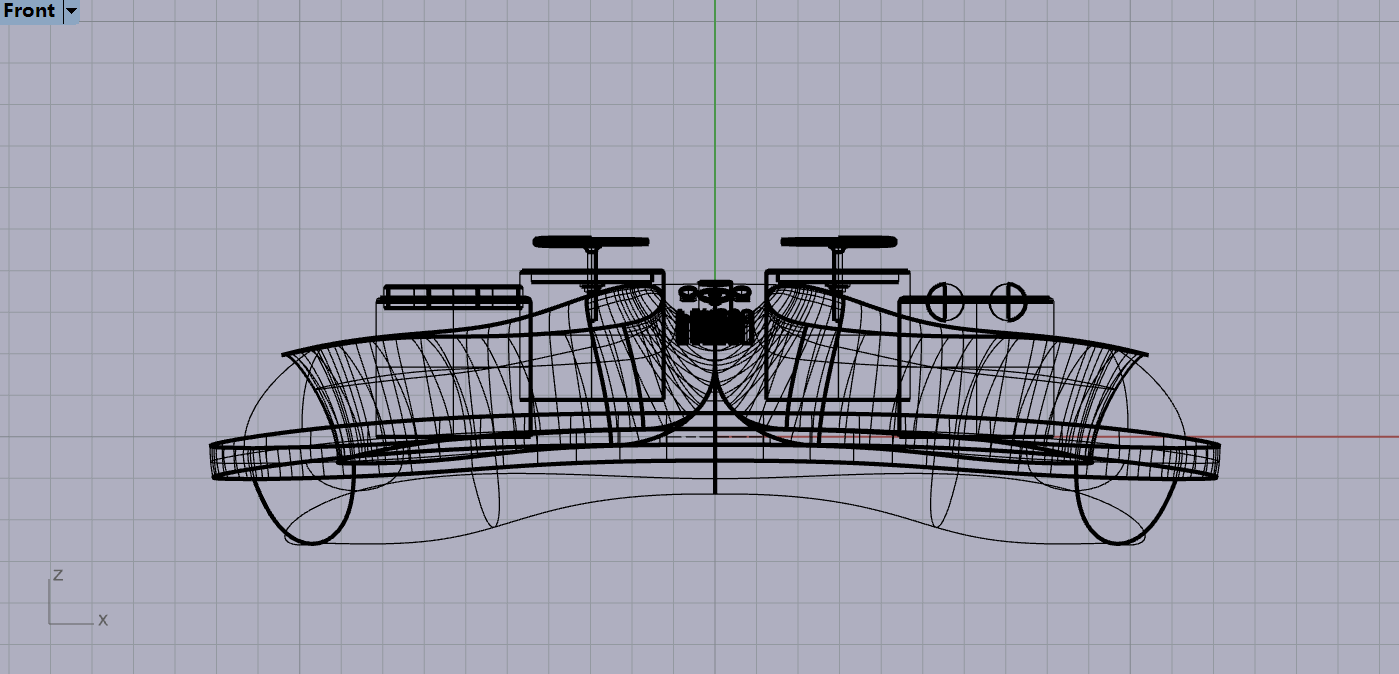Click the Front viewport title label
The height and width of the screenshot is (674, 1399).
(30, 11)
